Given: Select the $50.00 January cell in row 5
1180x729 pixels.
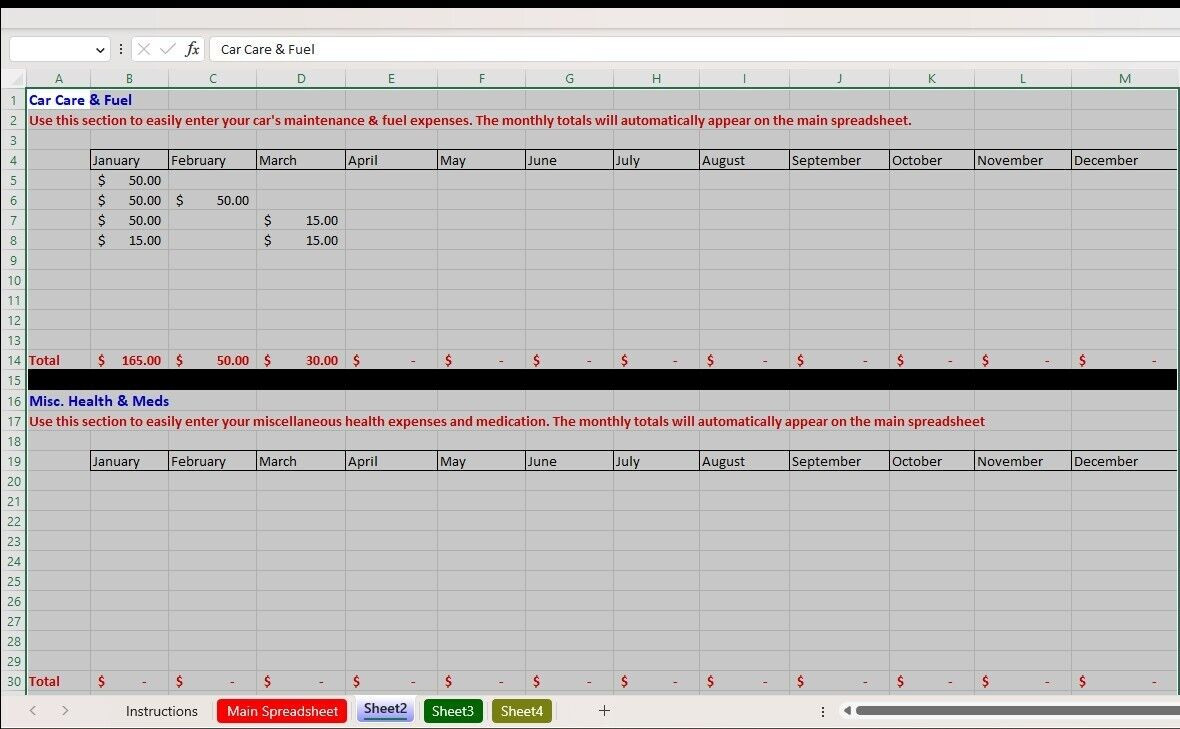Looking at the screenshot, I should pyautogui.click(x=129, y=181).
